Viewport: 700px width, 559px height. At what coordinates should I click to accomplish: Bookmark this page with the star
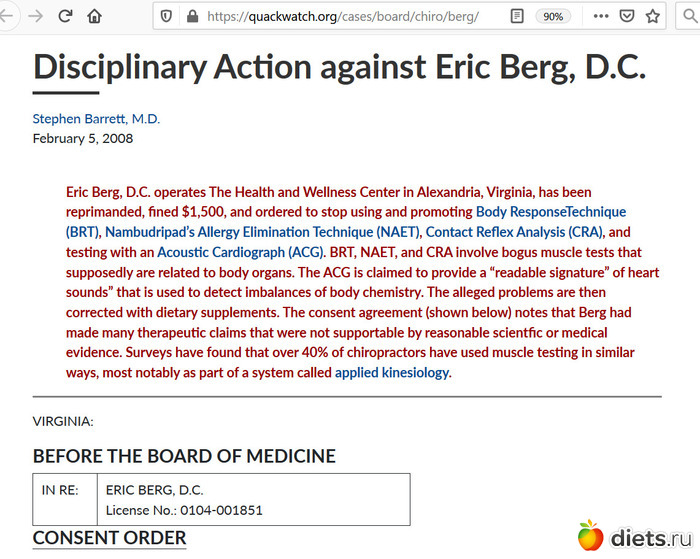pos(653,16)
